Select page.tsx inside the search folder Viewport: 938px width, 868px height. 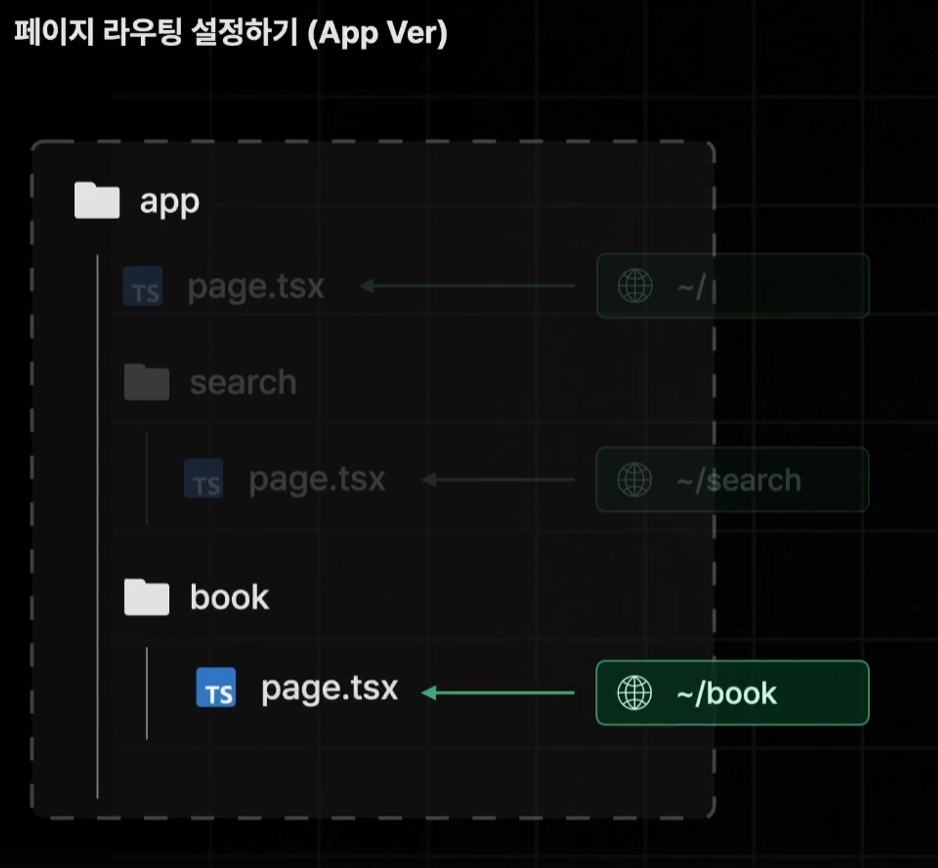(x=317, y=480)
